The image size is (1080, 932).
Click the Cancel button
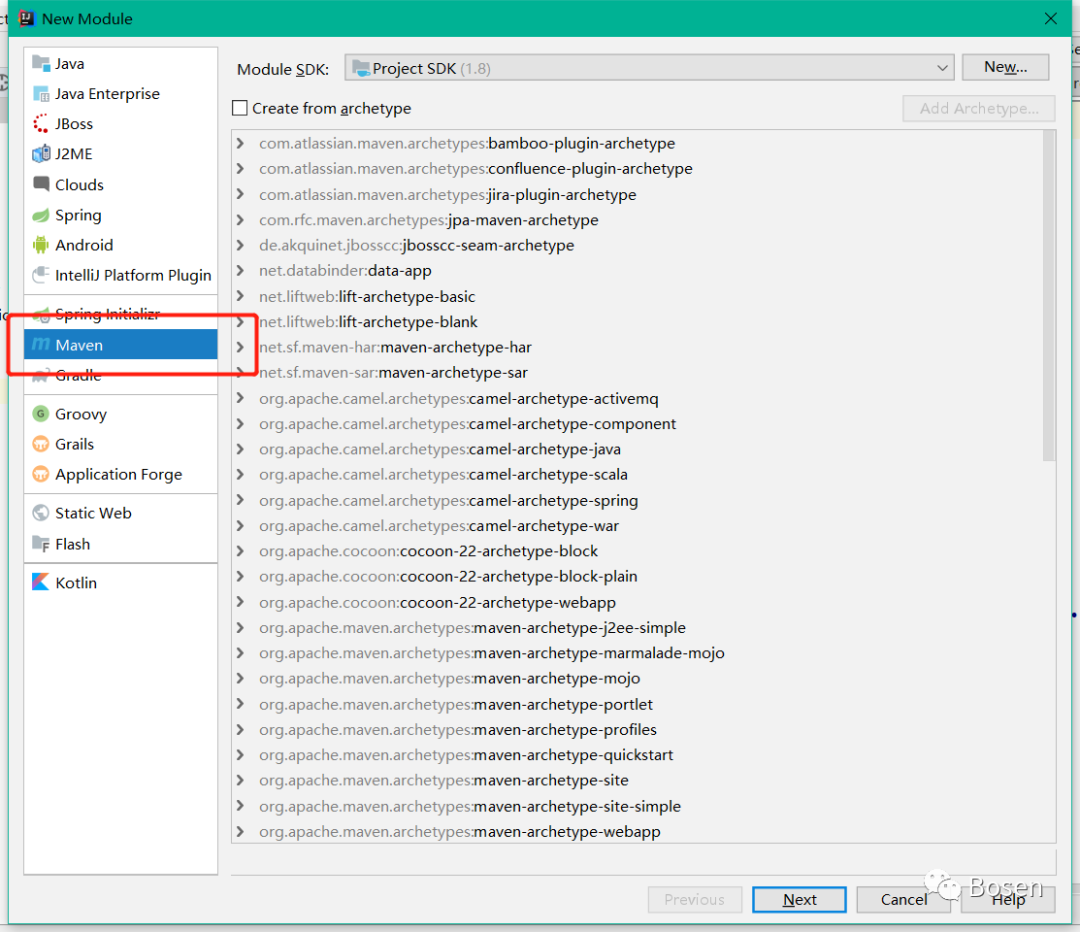coord(903,899)
